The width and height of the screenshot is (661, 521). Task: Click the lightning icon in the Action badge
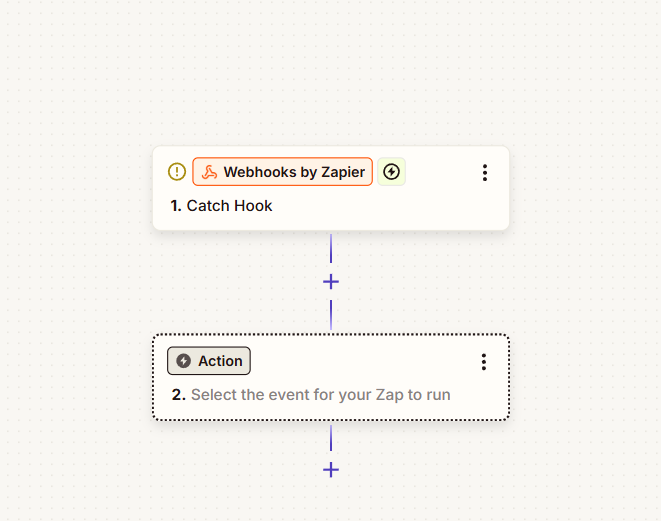tap(183, 361)
